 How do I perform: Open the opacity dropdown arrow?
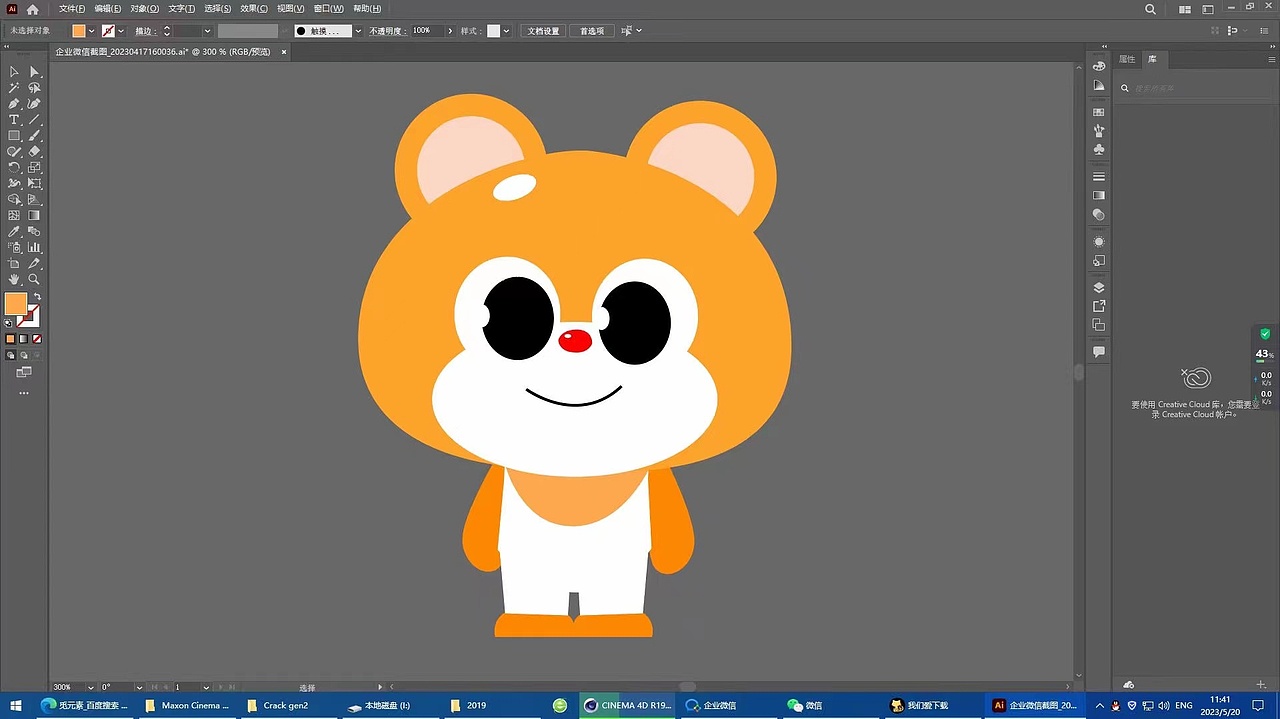(x=450, y=30)
